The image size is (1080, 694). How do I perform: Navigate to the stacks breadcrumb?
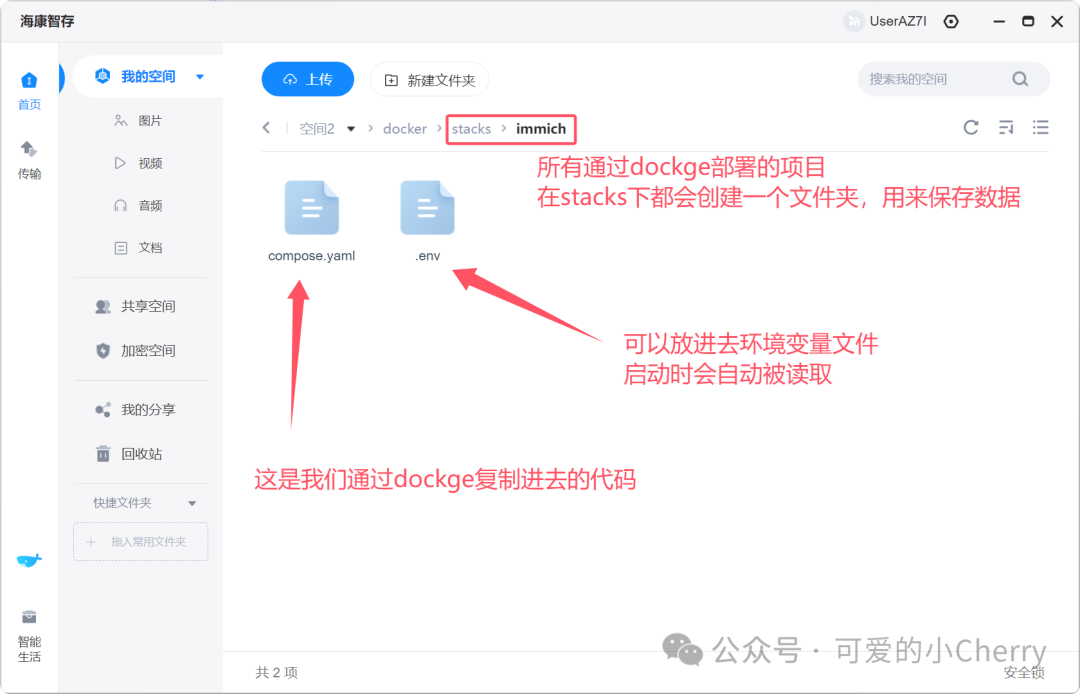(x=471, y=129)
